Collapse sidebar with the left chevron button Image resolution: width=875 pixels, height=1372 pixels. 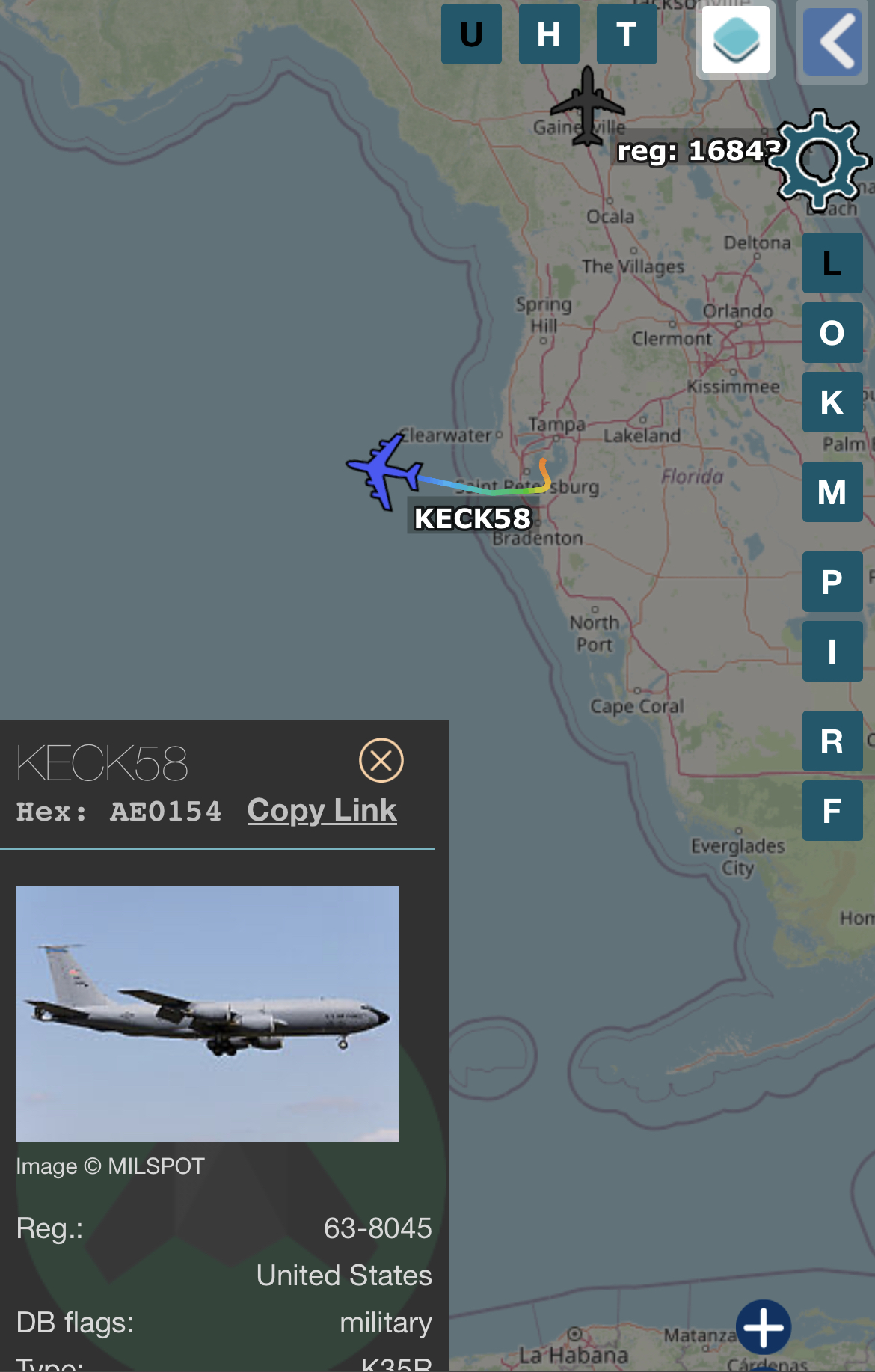[833, 41]
